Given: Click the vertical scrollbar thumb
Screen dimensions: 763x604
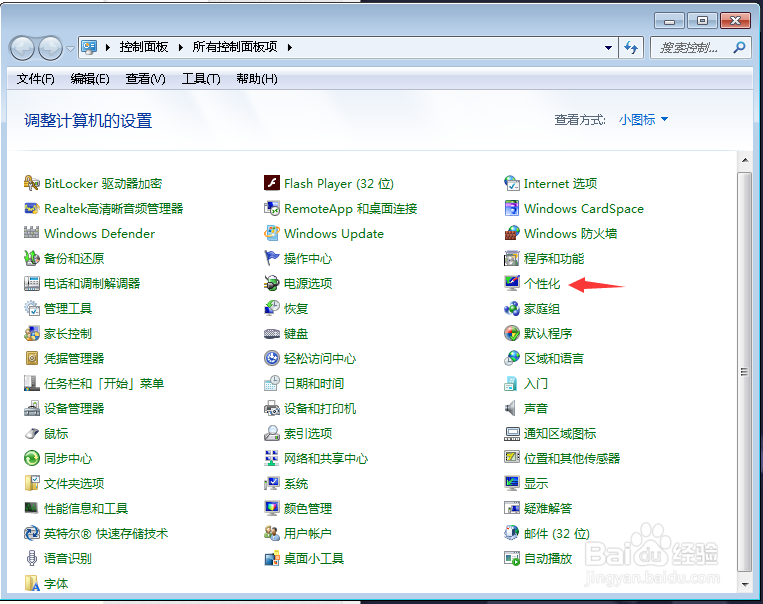Looking at the screenshot, I should (x=745, y=372).
